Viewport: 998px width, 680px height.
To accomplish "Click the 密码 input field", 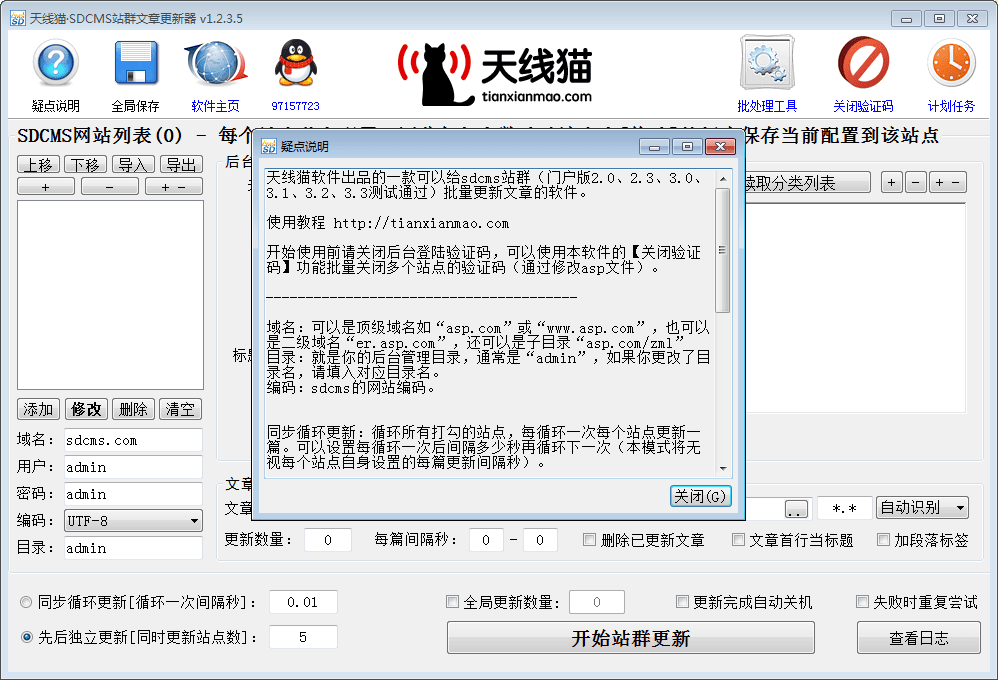I will [133, 494].
